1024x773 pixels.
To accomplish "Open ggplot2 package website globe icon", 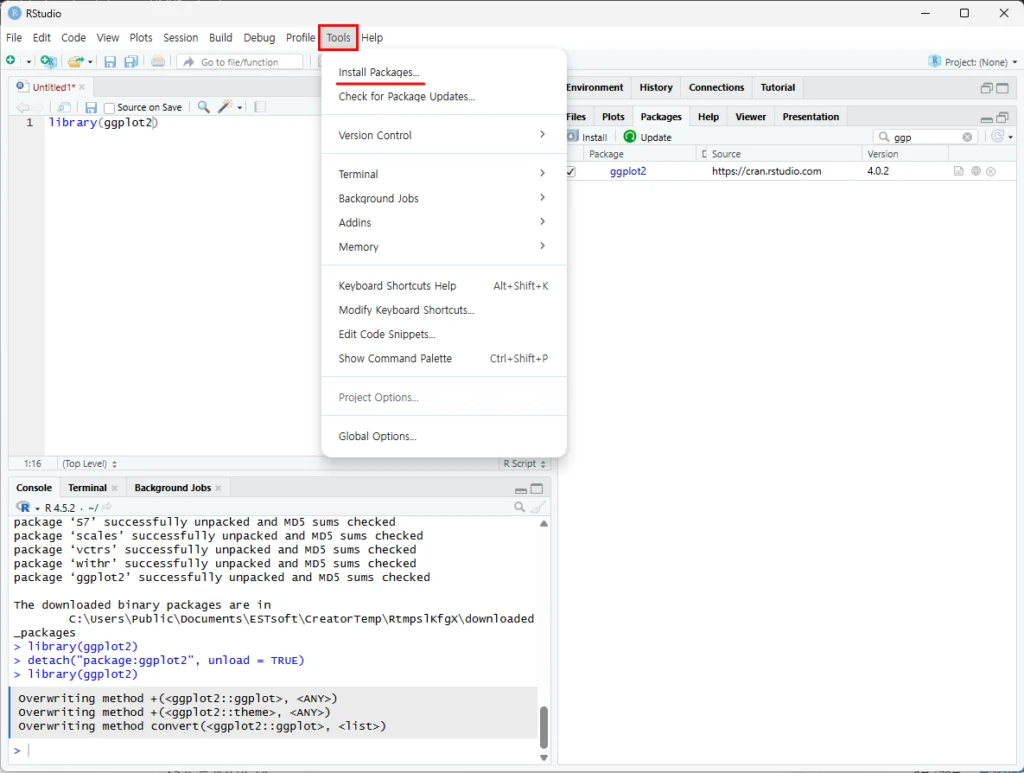I will click(x=975, y=172).
